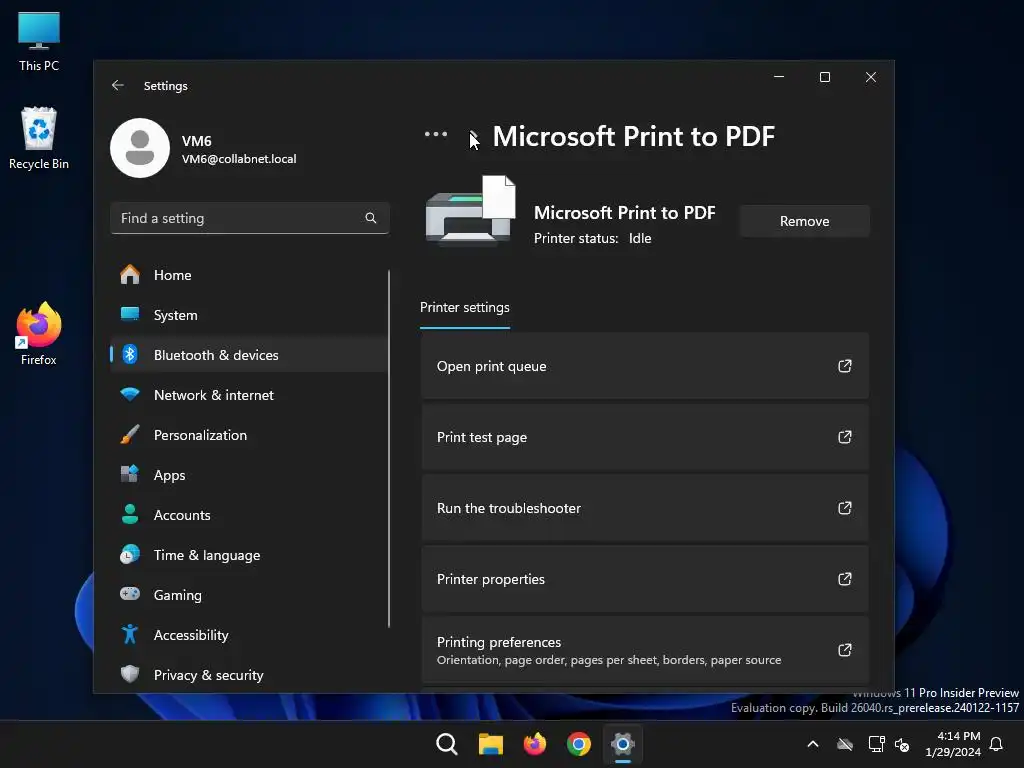Click the 'Printer status: Idle' text
Image resolution: width=1024 pixels, height=768 pixels.
pos(592,238)
